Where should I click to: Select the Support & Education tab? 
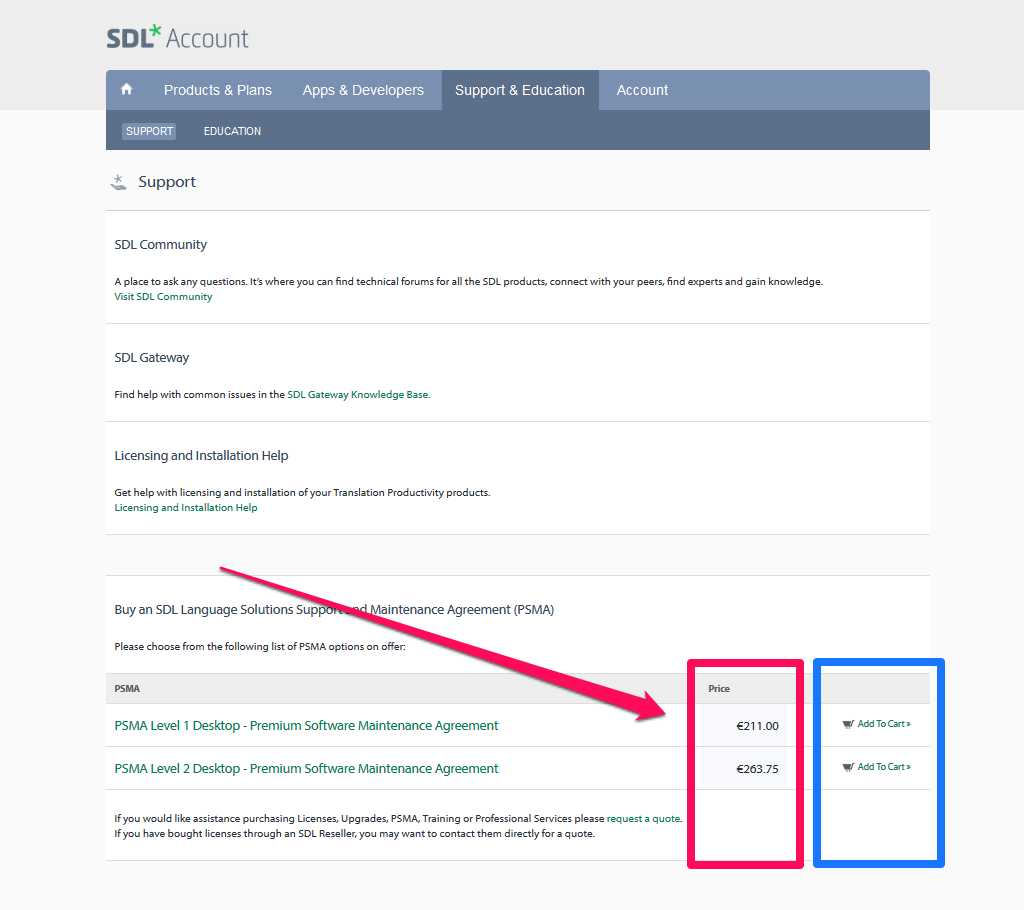tap(520, 90)
